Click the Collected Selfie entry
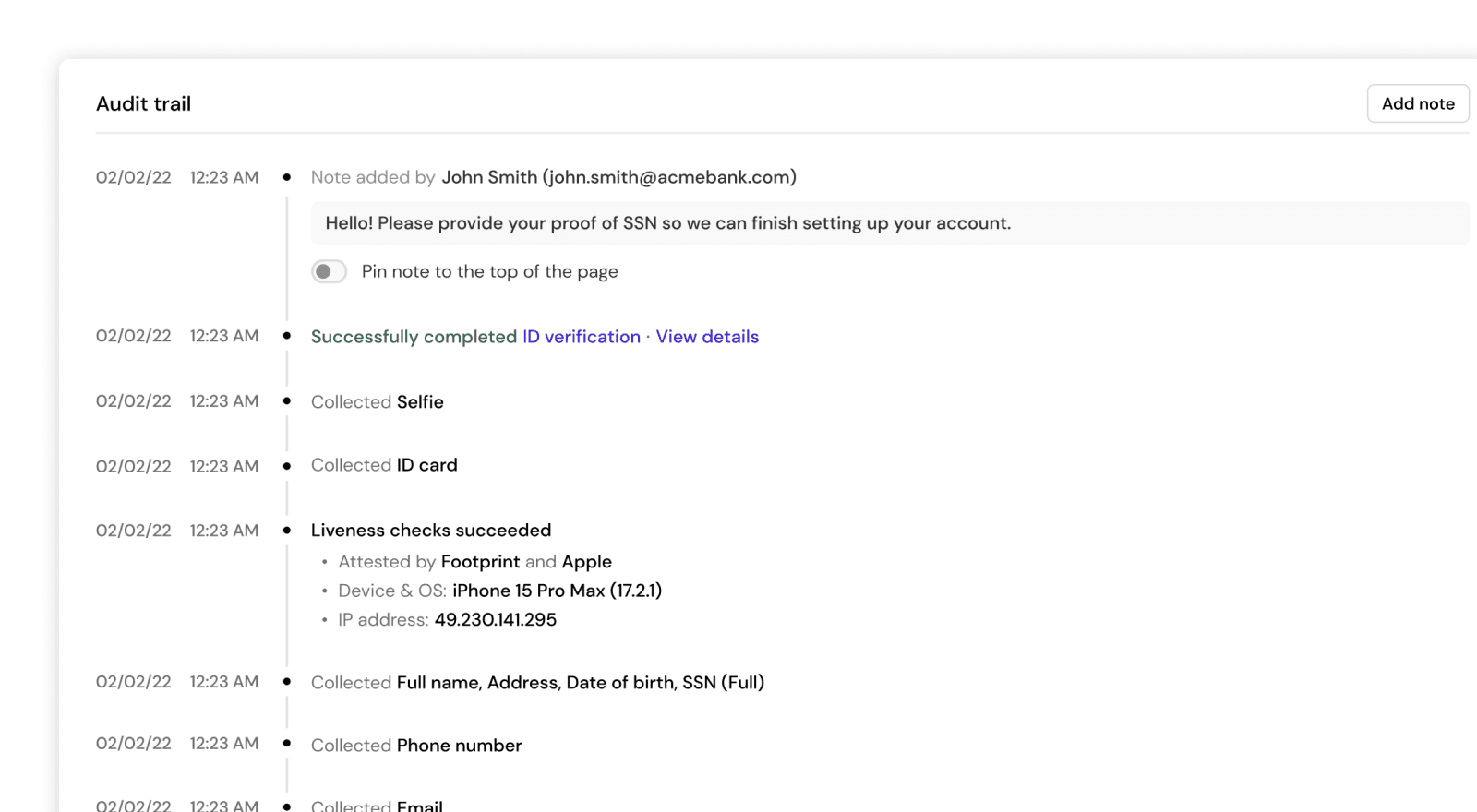This screenshot has height=812, width=1477. click(378, 402)
